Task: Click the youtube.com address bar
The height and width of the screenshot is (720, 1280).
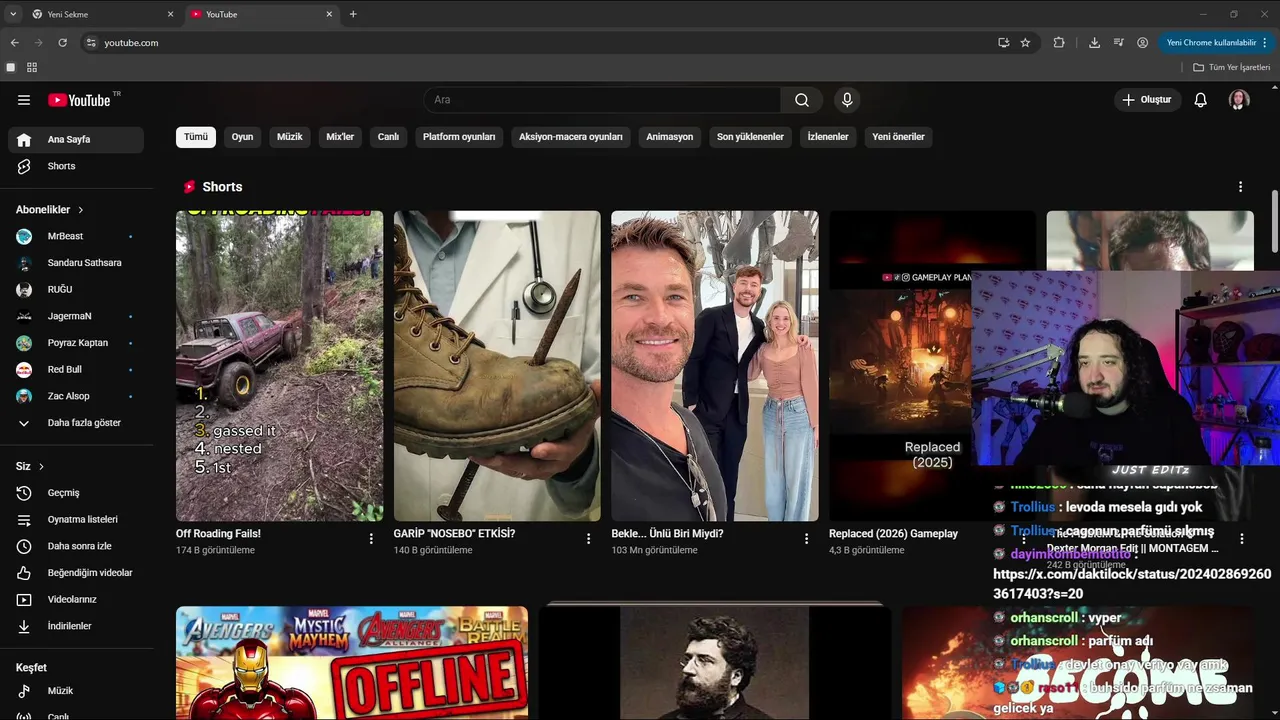Action: (x=540, y=43)
